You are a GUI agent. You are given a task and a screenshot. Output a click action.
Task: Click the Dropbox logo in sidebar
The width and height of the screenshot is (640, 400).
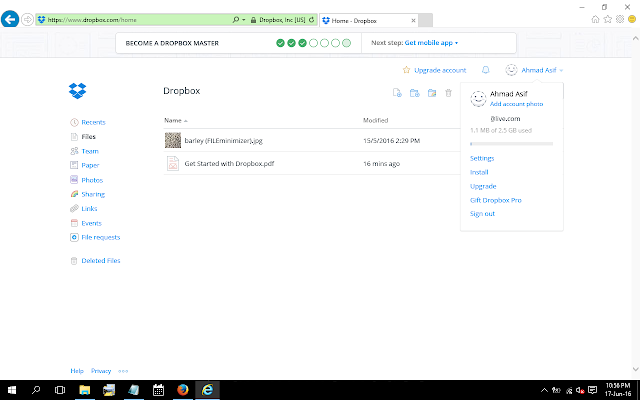(x=78, y=91)
